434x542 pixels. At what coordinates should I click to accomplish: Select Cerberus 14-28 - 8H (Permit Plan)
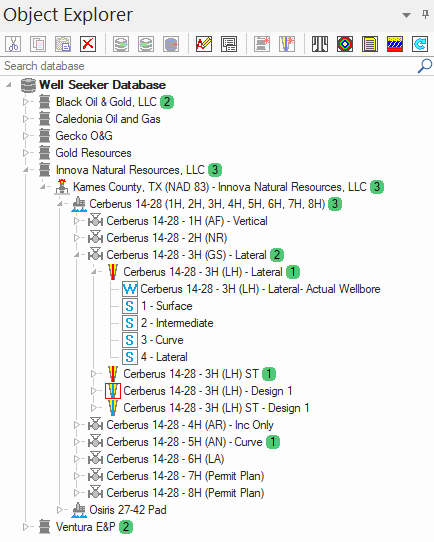(x=185, y=493)
